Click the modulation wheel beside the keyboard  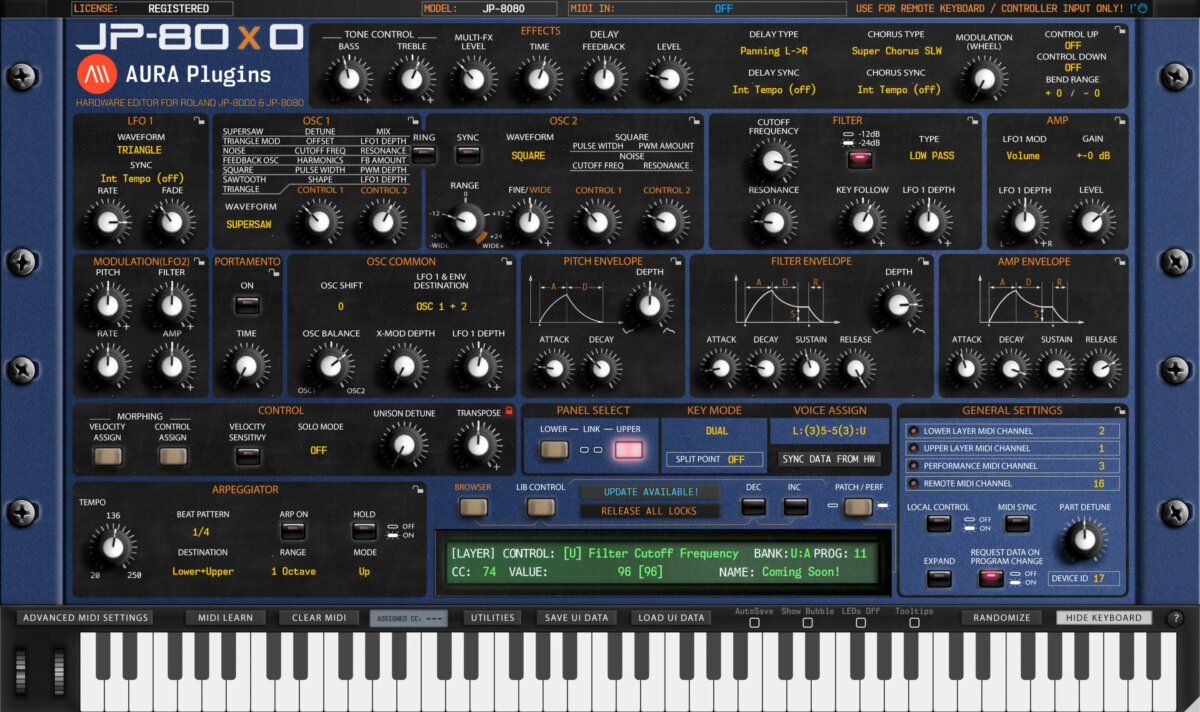[59, 671]
